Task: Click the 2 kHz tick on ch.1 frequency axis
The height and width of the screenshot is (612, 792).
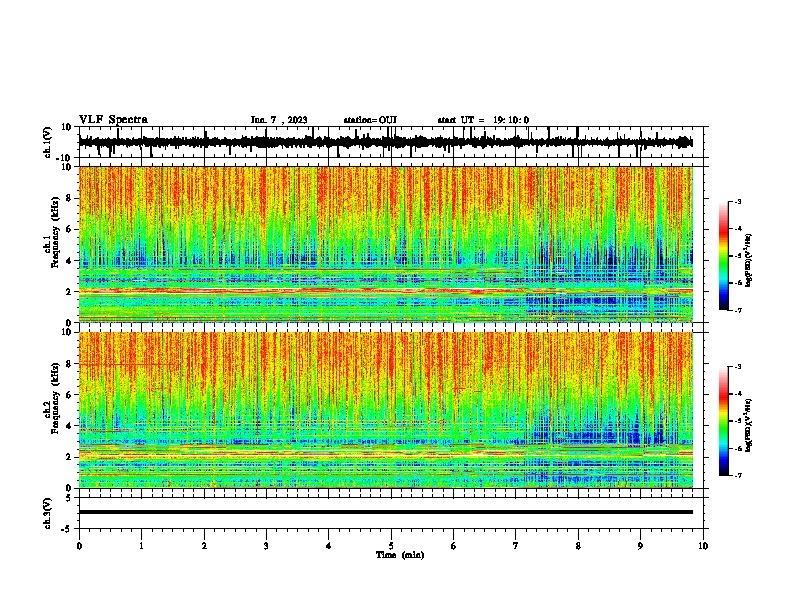Action: point(69,291)
